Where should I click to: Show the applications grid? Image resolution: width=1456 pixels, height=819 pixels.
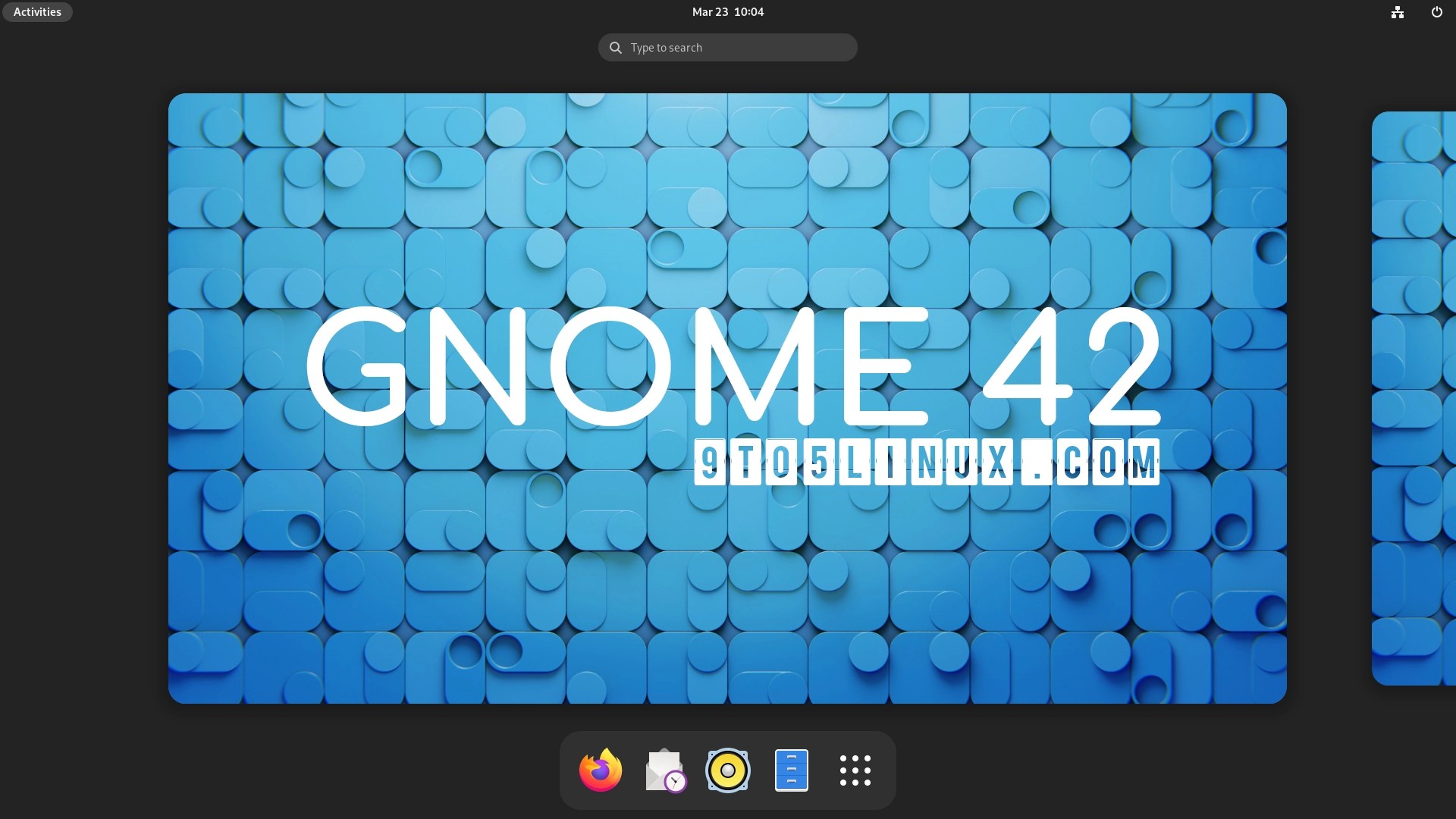(855, 770)
